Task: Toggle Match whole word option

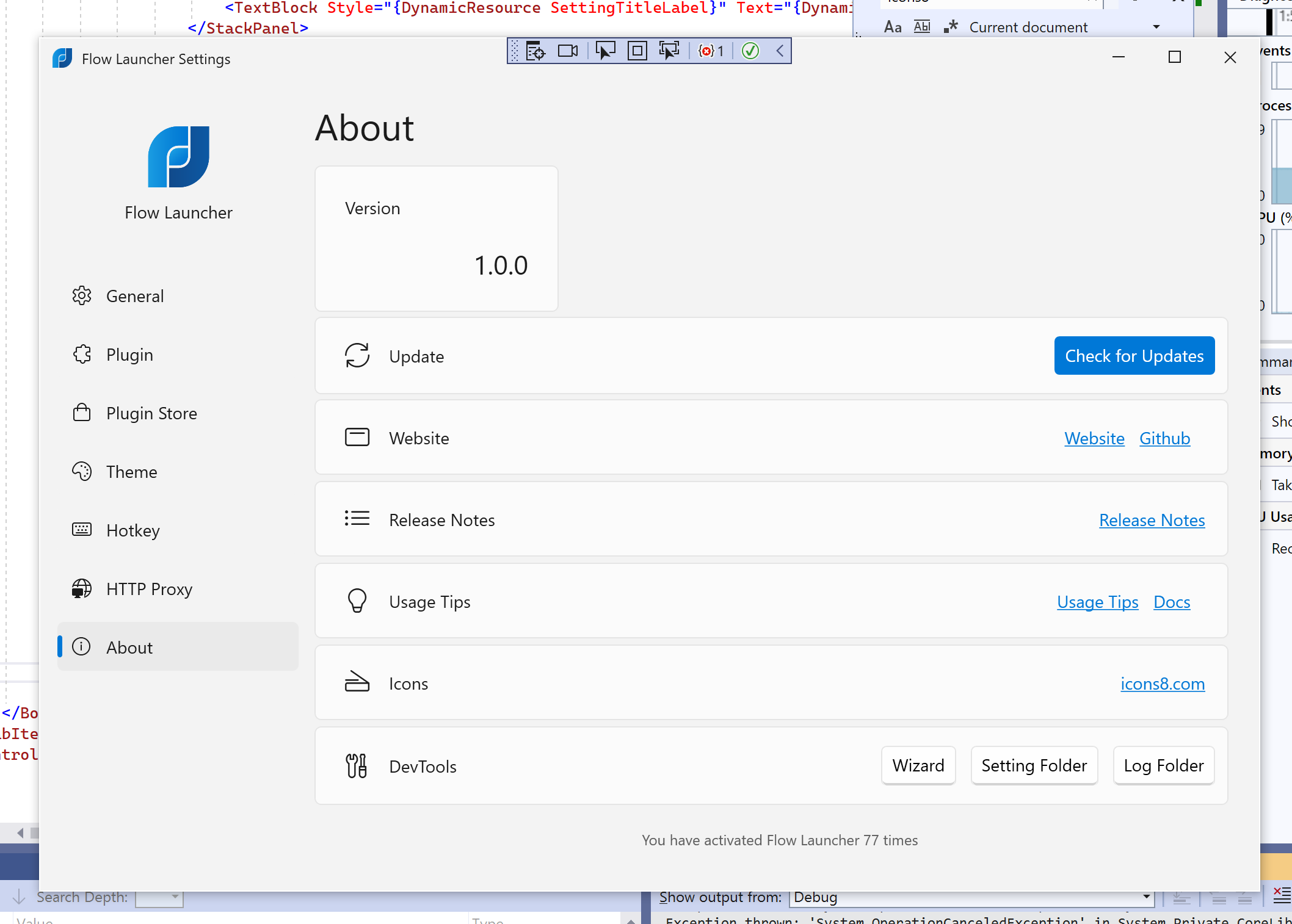Action: [x=921, y=27]
